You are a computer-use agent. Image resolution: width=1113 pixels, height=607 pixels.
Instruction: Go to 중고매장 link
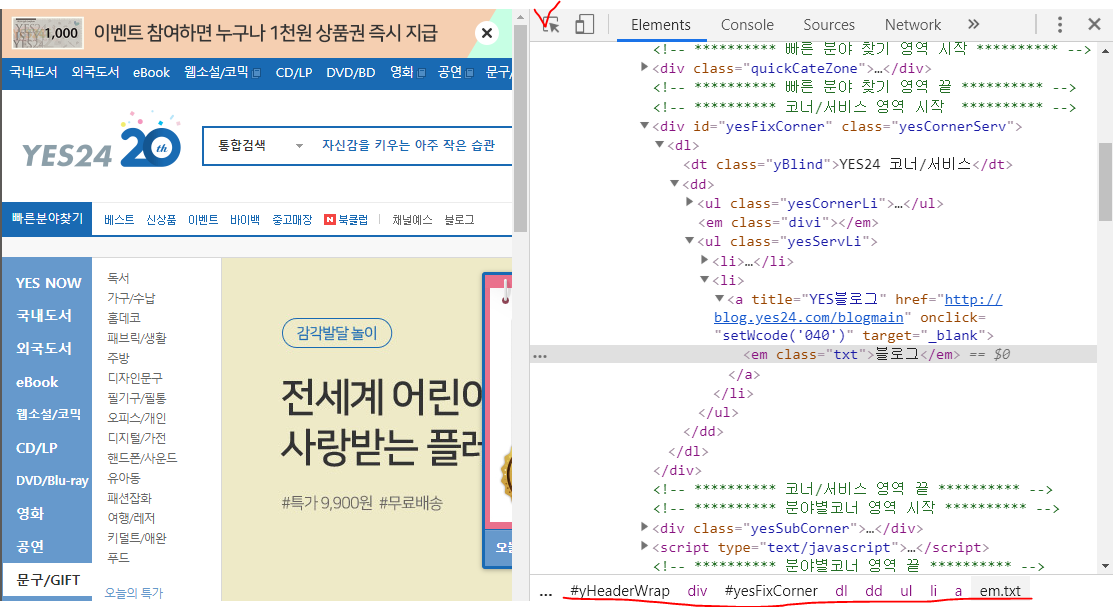(292, 219)
